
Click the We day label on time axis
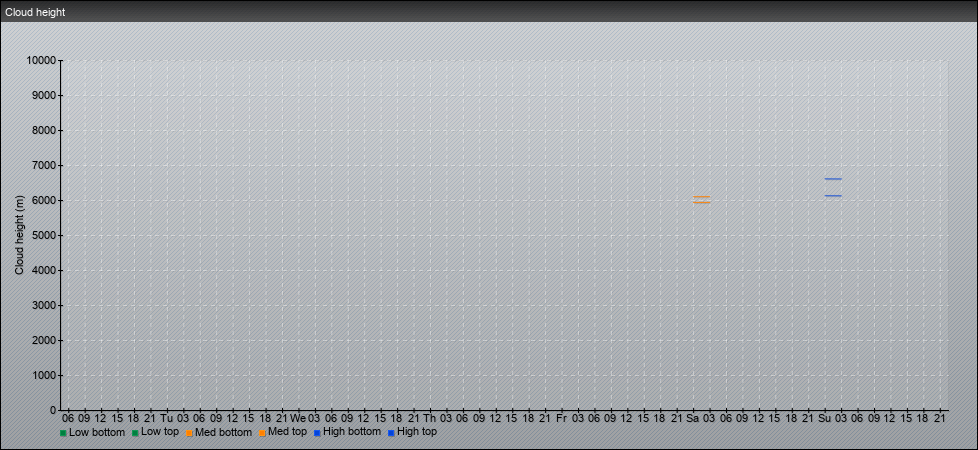(x=298, y=418)
